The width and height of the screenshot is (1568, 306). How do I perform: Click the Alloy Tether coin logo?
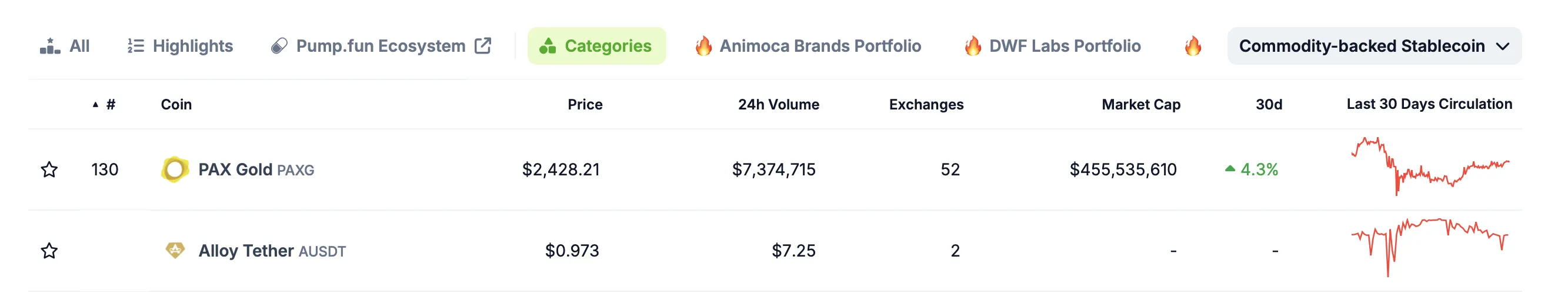click(175, 250)
